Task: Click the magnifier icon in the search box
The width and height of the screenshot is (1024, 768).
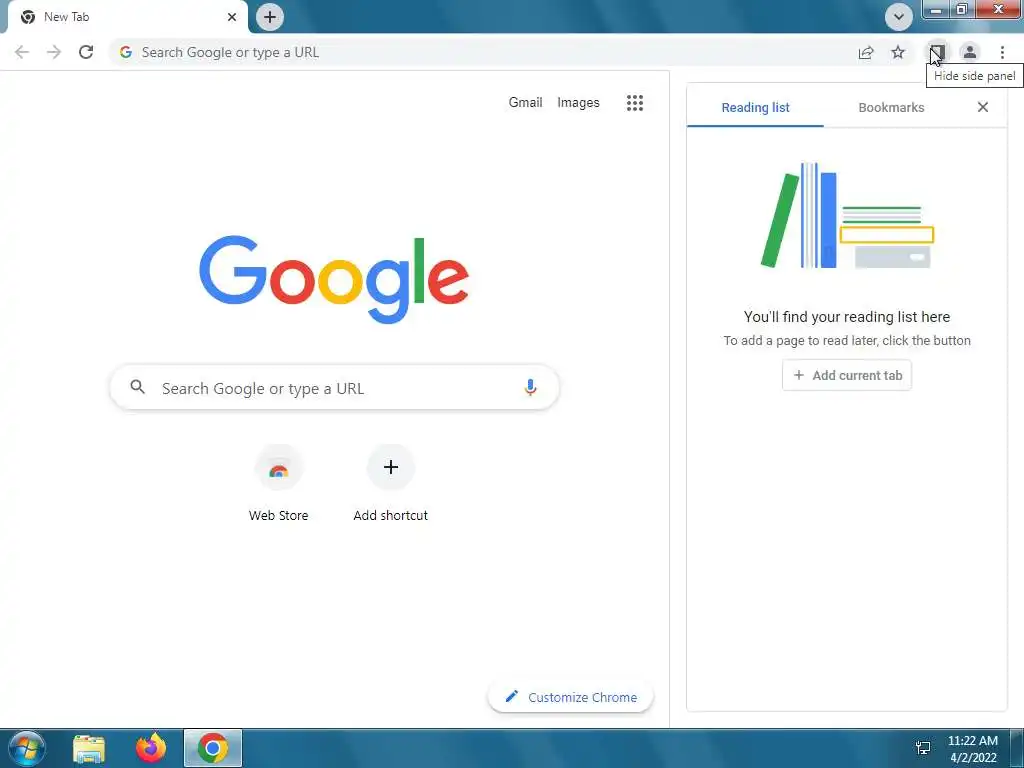Action: (x=137, y=387)
